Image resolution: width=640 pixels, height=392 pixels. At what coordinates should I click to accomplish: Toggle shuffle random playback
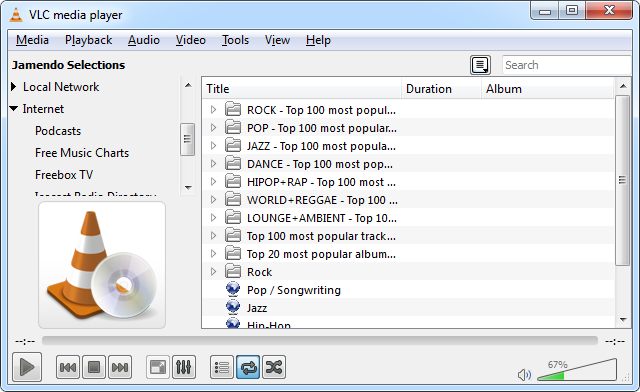[274, 367]
